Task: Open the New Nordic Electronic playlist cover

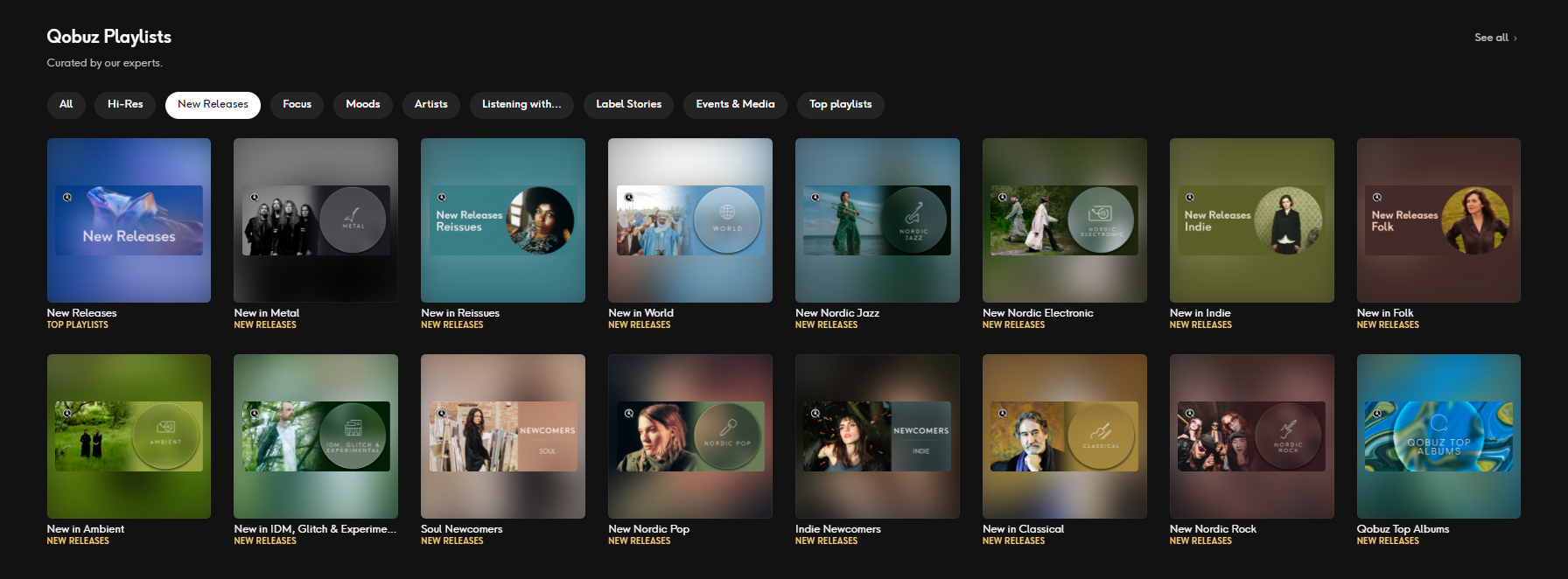Action: click(x=1065, y=220)
